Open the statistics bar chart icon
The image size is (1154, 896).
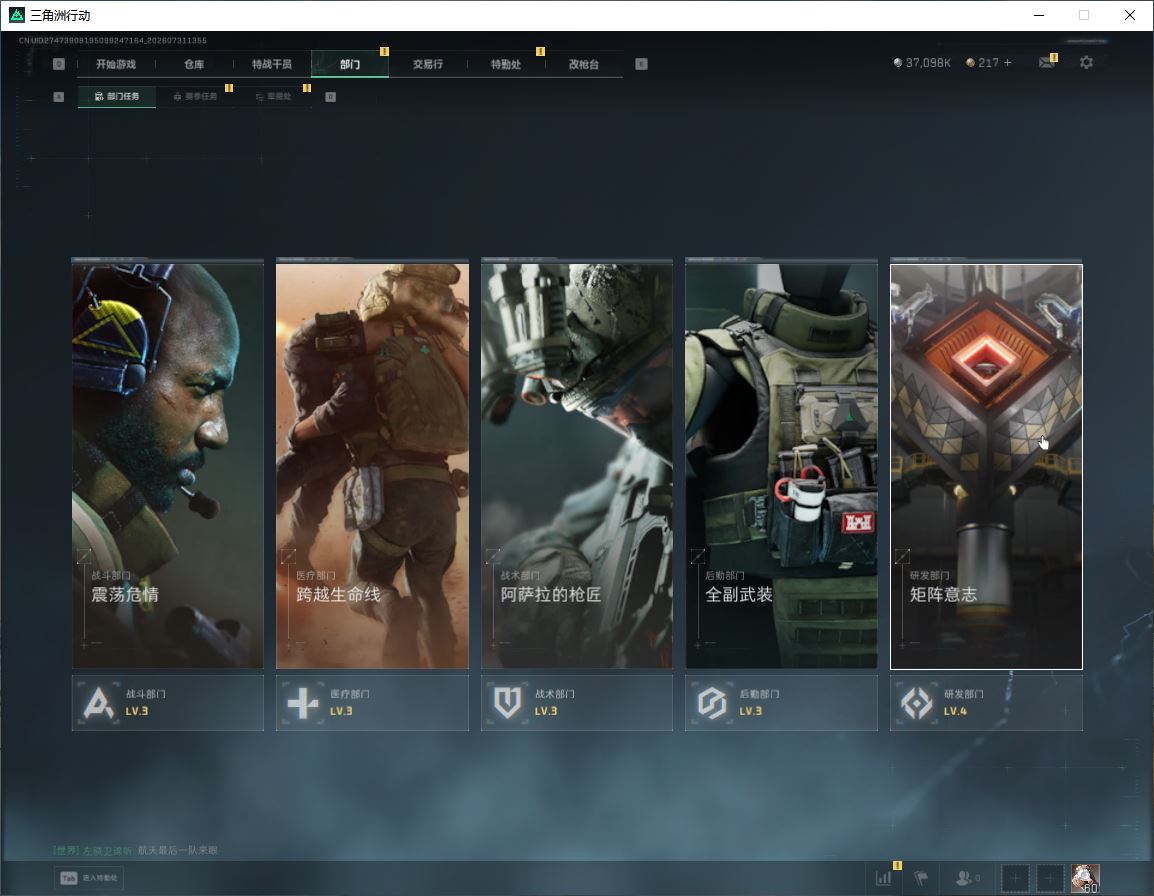click(884, 878)
